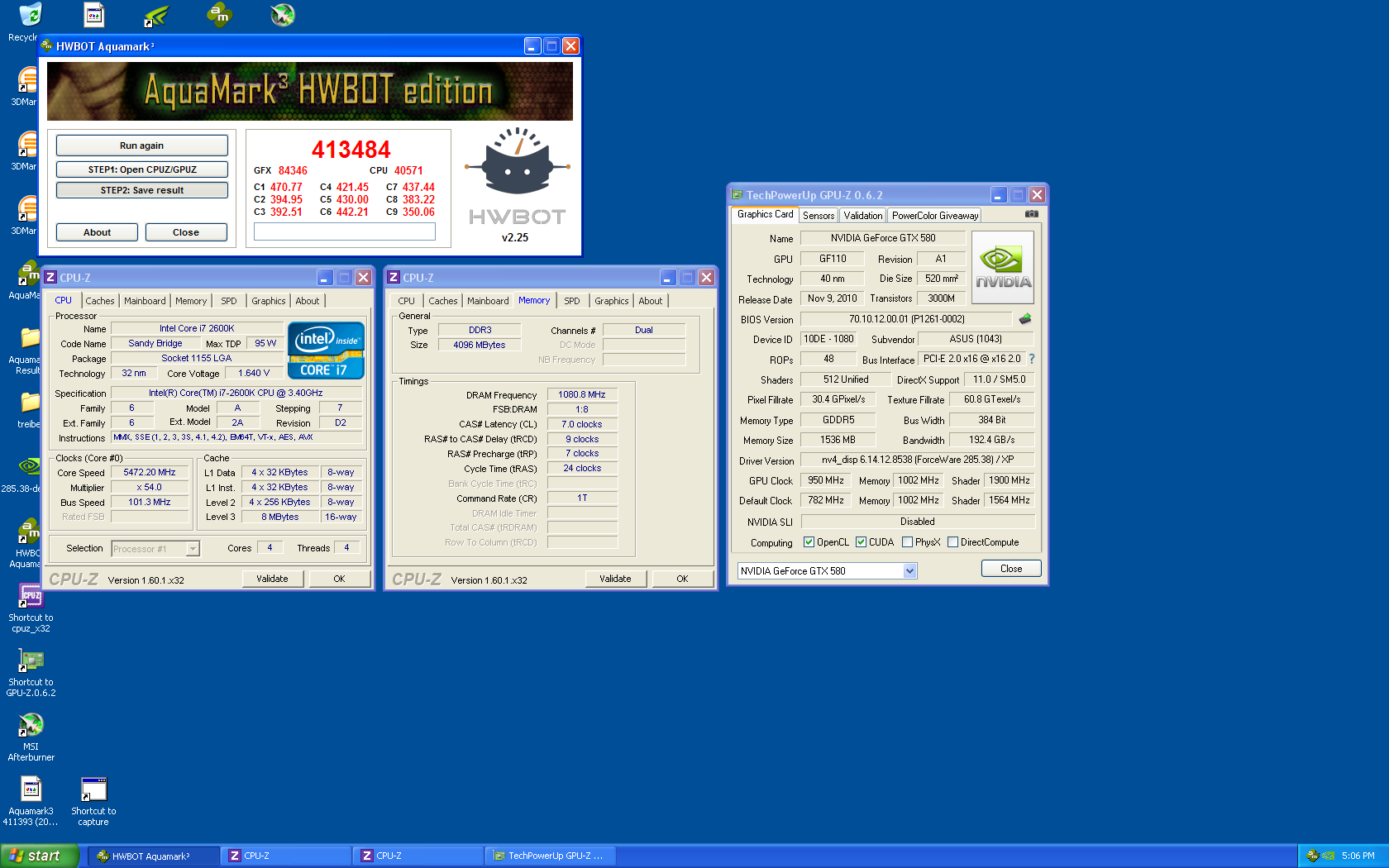Click the clock showing 5:06 PM
Image resolution: width=1389 pixels, height=868 pixels.
coord(1358,856)
